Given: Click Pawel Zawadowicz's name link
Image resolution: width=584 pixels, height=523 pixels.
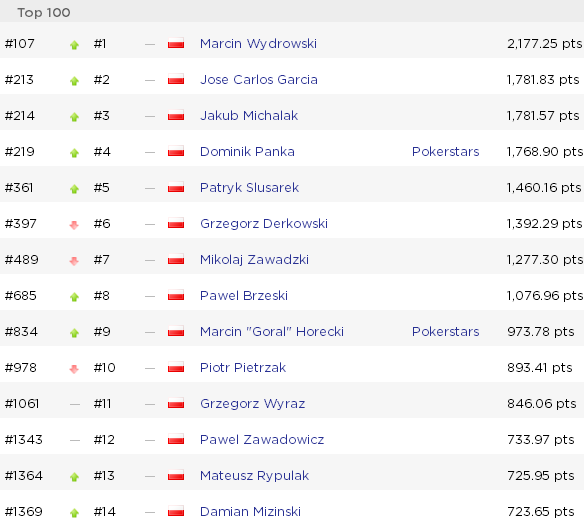Looking at the screenshot, I should (x=262, y=440).
